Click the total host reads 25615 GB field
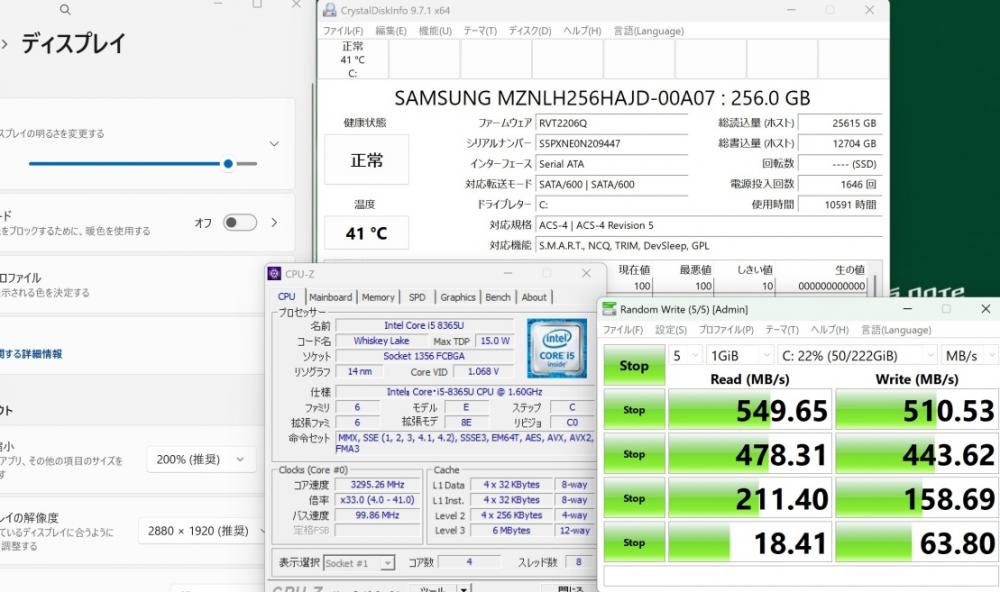 (840, 123)
